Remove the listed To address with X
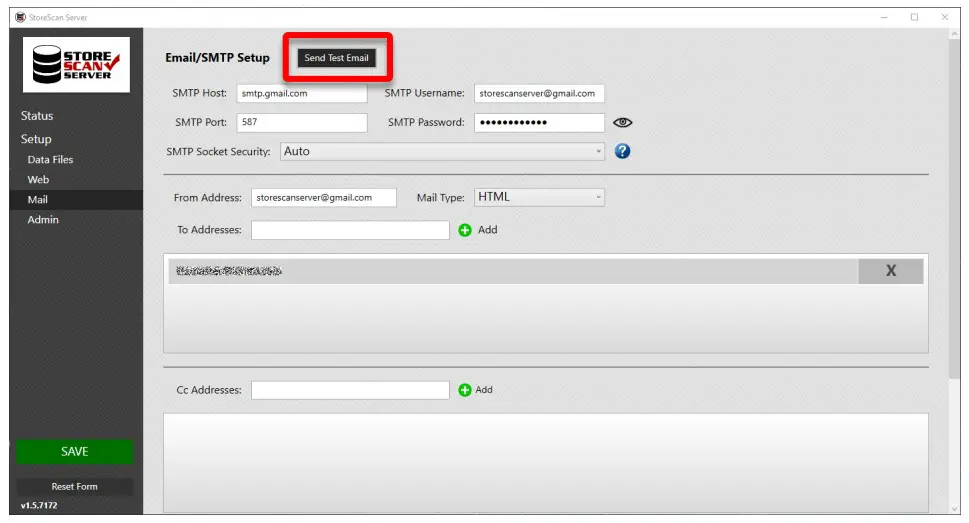The width and height of the screenshot is (969, 523). click(891, 271)
